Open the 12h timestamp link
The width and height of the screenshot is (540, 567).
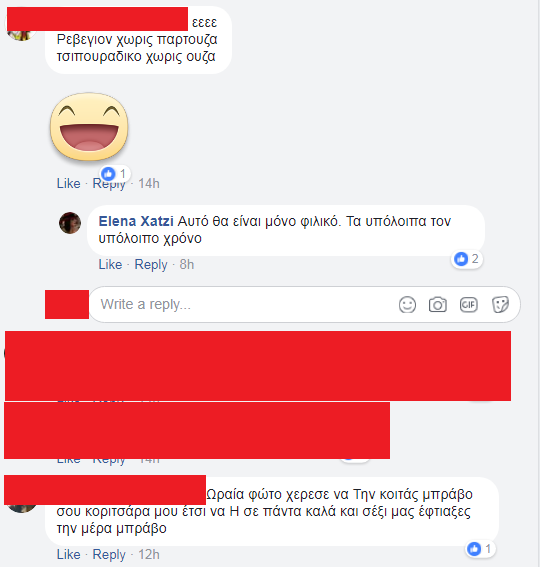pos(149,554)
